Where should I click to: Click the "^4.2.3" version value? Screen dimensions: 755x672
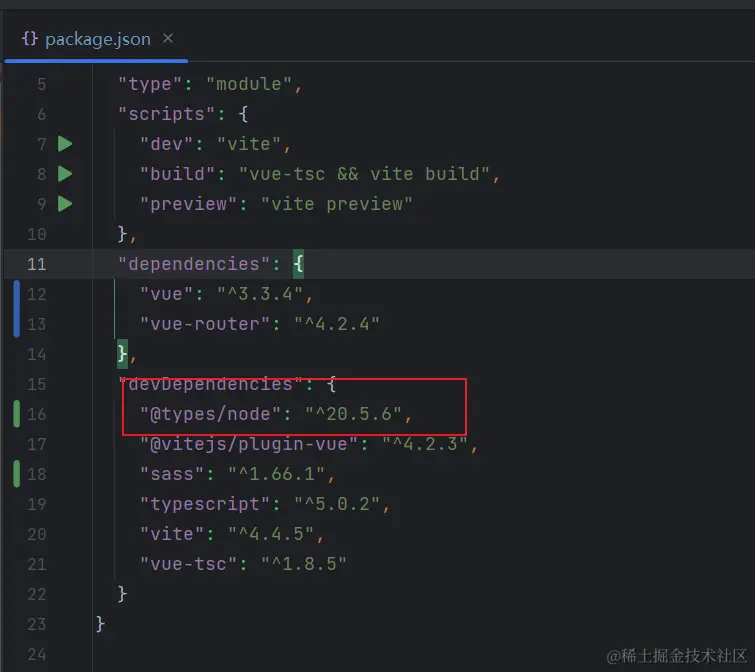[425, 444]
